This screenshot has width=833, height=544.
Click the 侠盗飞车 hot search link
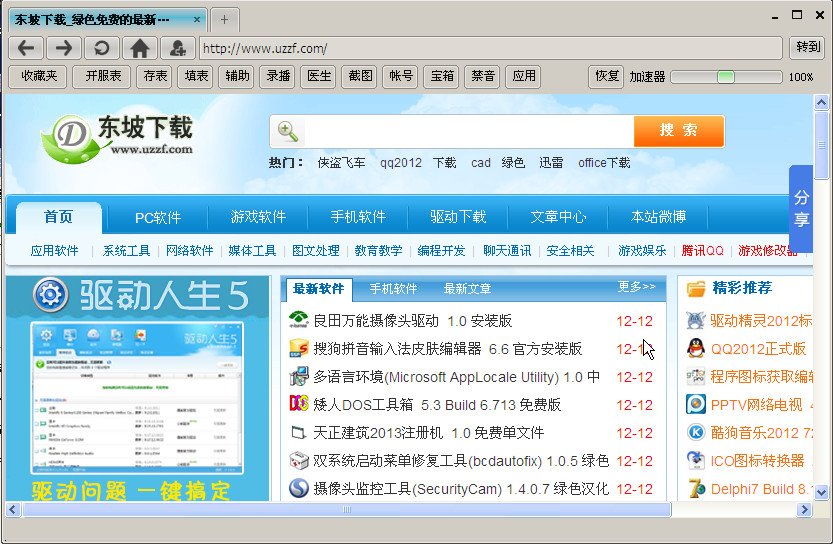pyautogui.click(x=341, y=163)
